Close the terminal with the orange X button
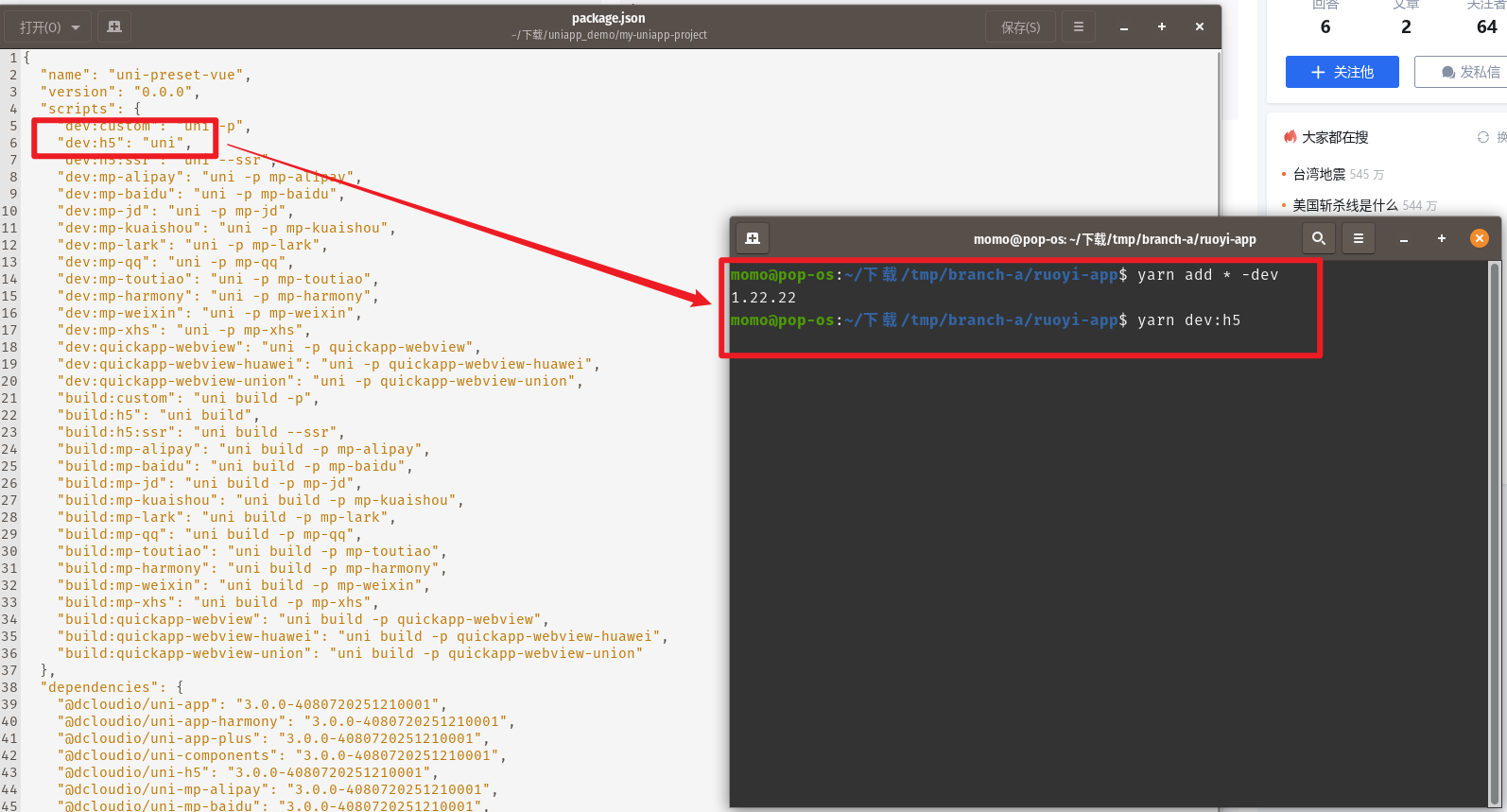 click(1480, 238)
